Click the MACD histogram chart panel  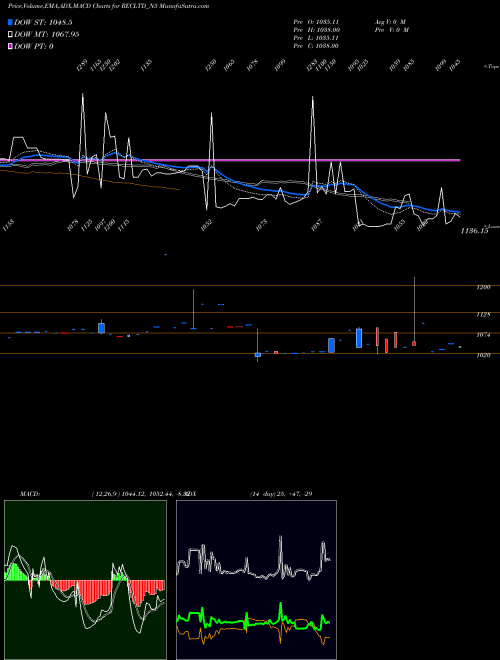pos(85,580)
